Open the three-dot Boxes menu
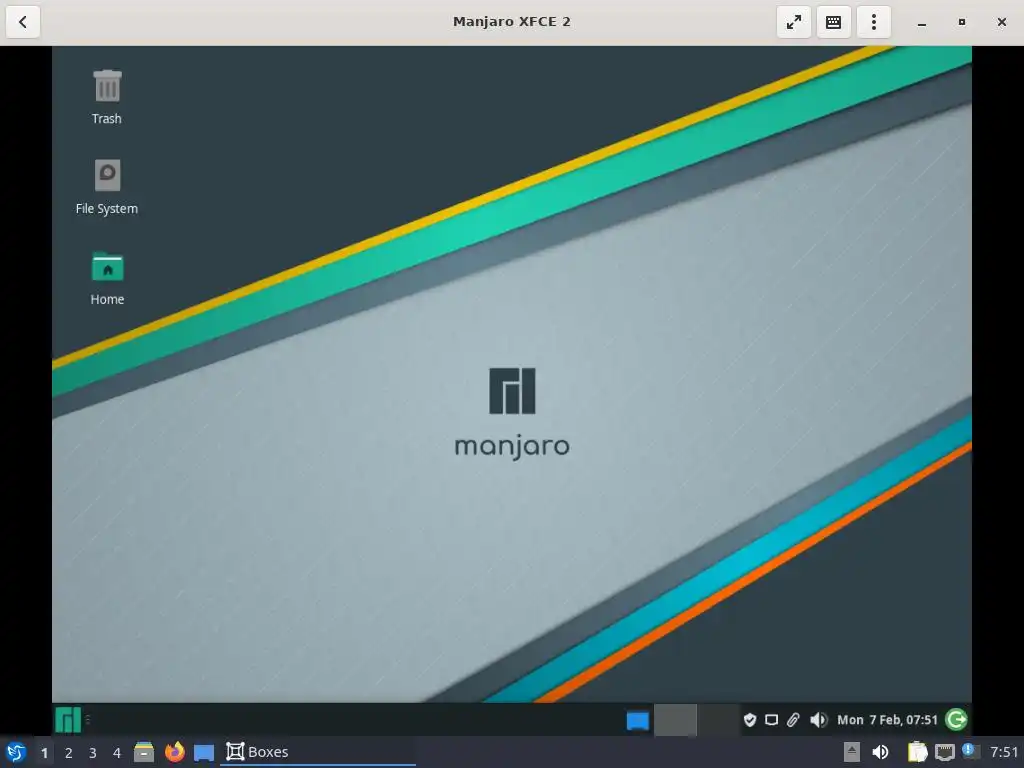1024x768 pixels. pyautogui.click(x=874, y=22)
